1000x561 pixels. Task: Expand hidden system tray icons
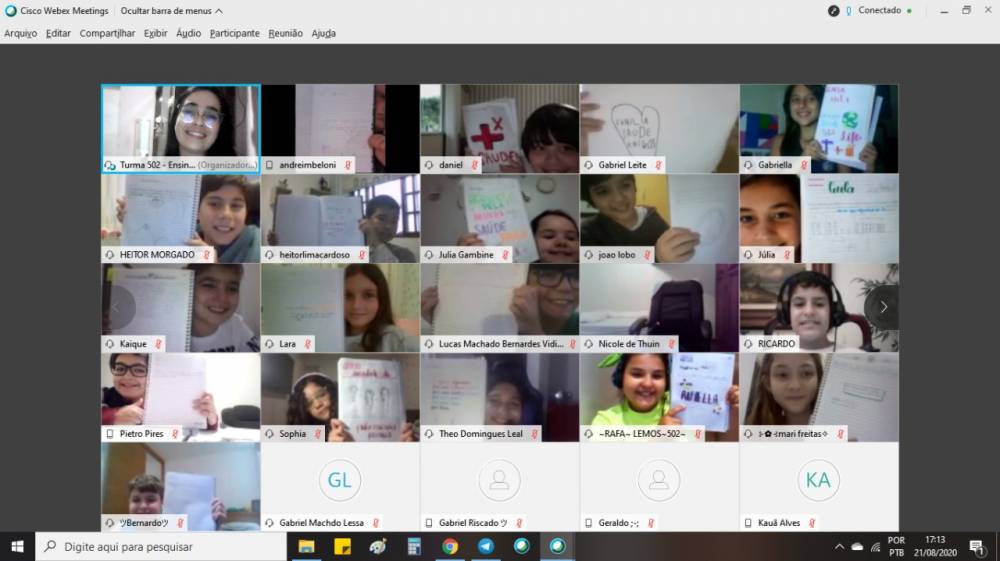(839, 547)
